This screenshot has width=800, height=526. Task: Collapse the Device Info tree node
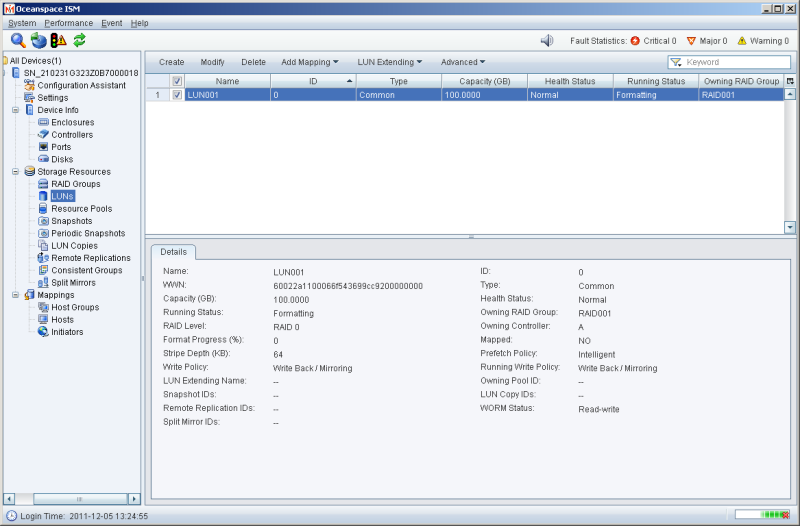(x=16, y=110)
